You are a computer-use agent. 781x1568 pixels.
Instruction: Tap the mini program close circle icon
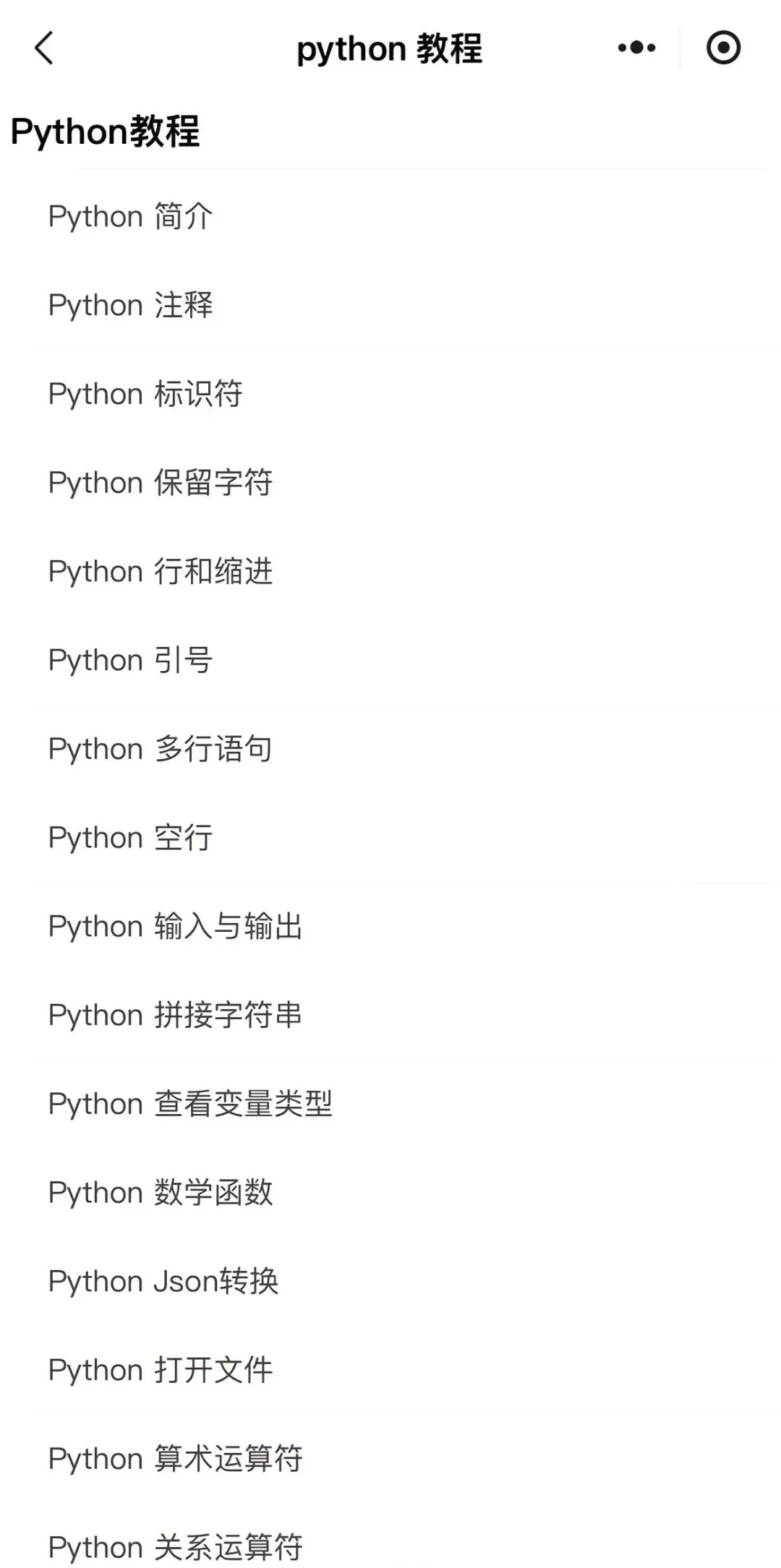coord(723,48)
